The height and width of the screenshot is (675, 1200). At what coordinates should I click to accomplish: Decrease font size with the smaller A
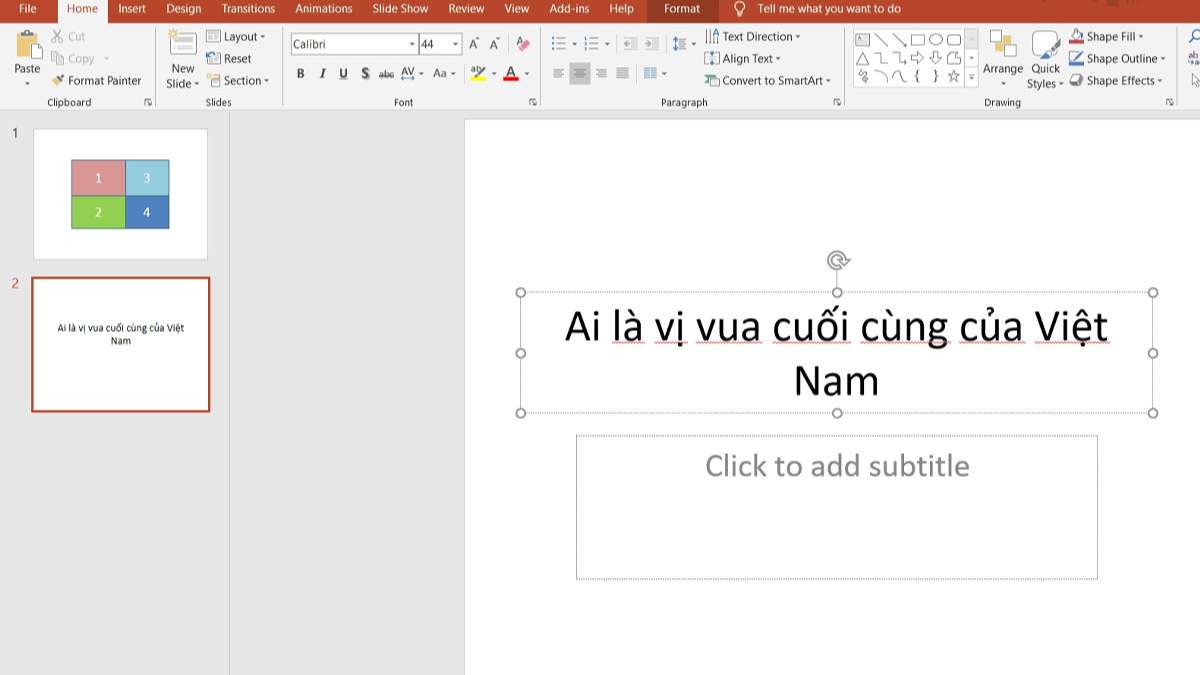[x=495, y=44]
